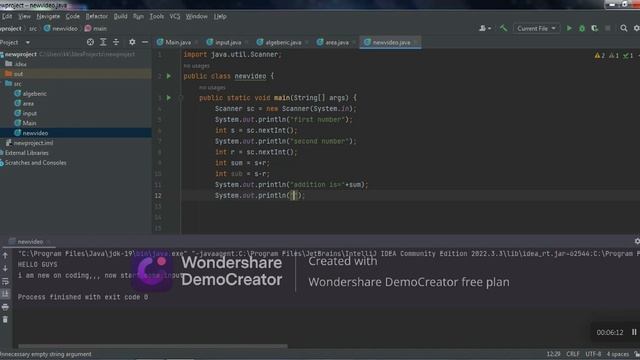Open the View menu

tap(24, 16)
